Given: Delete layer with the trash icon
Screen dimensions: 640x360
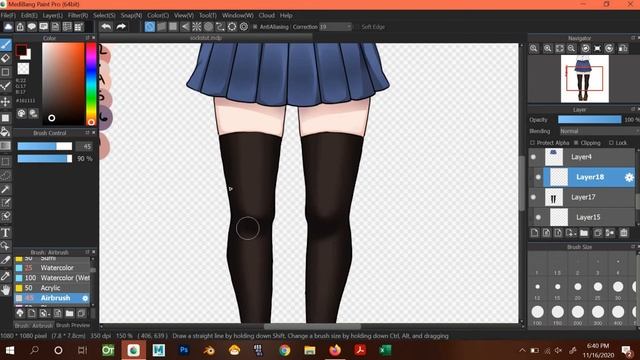Looking at the screenshot, I should pyautogui.click(x=624, y=233).
